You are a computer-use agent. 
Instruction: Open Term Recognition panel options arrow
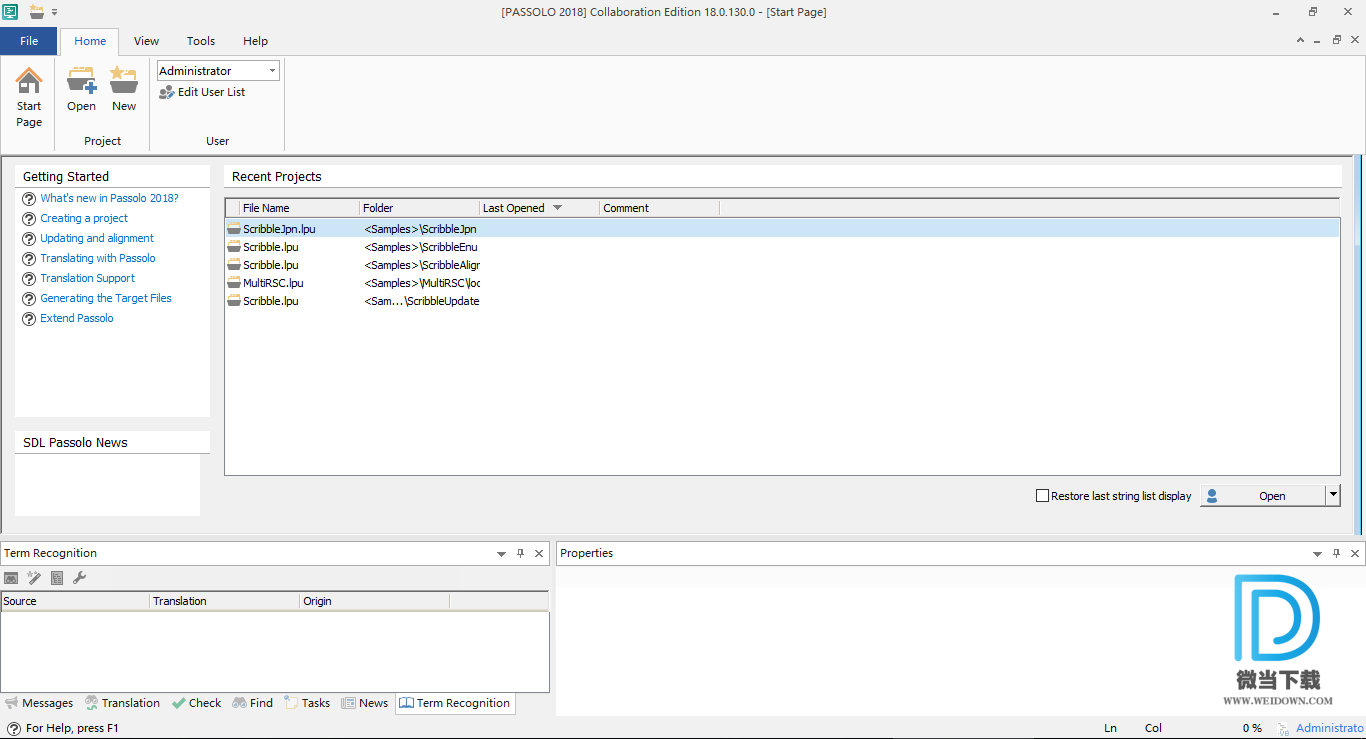(x=502, y=553)
